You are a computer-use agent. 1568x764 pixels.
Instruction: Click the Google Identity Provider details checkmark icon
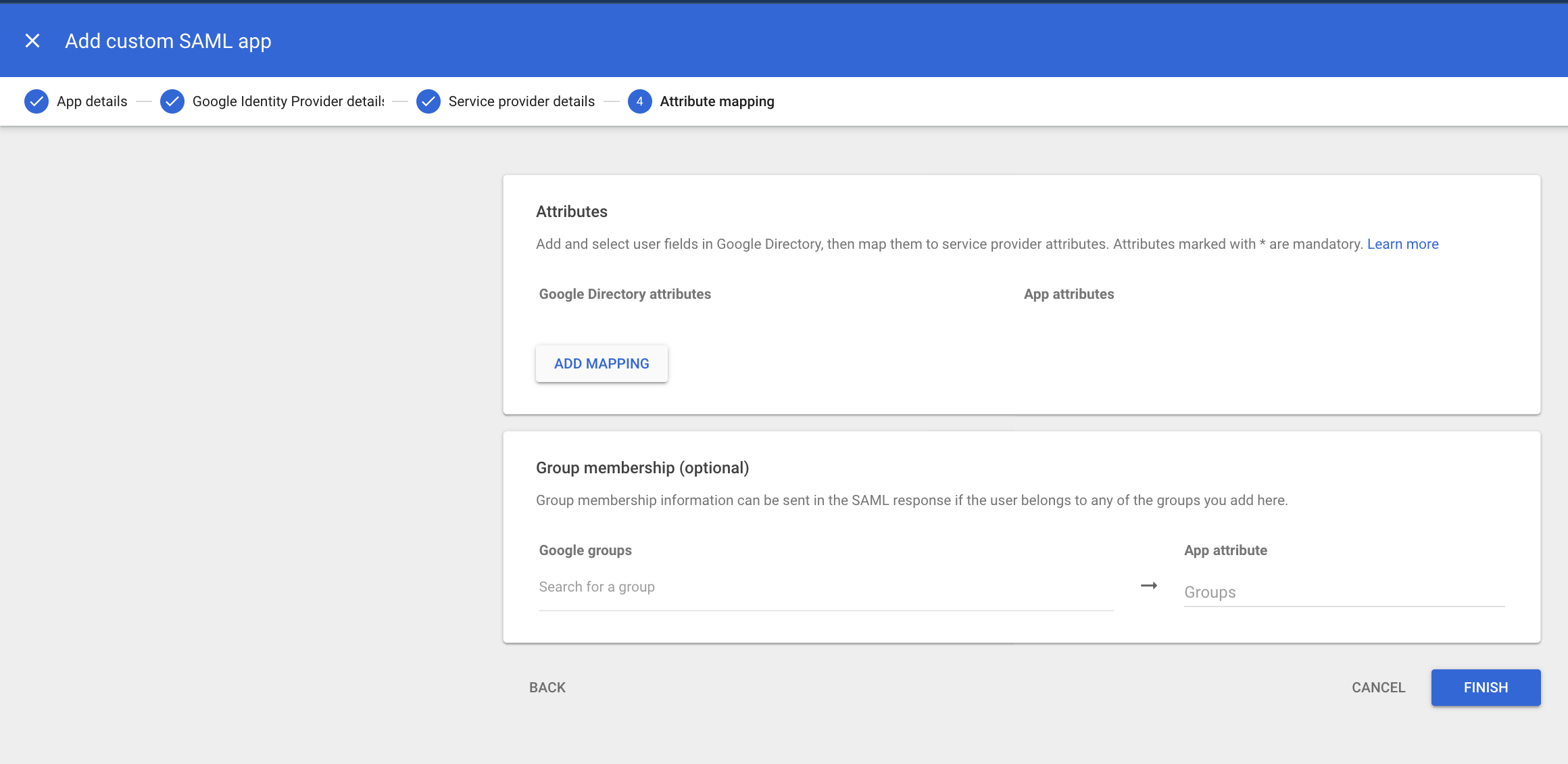(173, 101)
